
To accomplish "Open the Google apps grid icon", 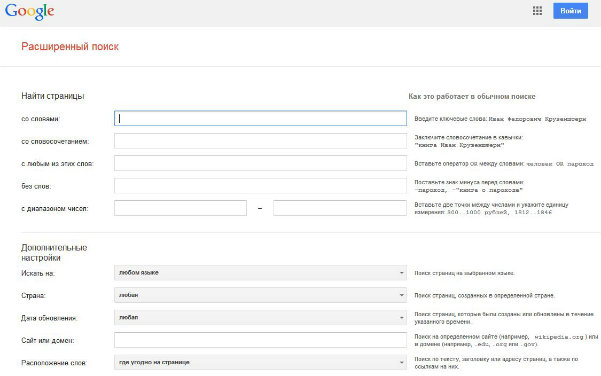I will tap(537, 11).
